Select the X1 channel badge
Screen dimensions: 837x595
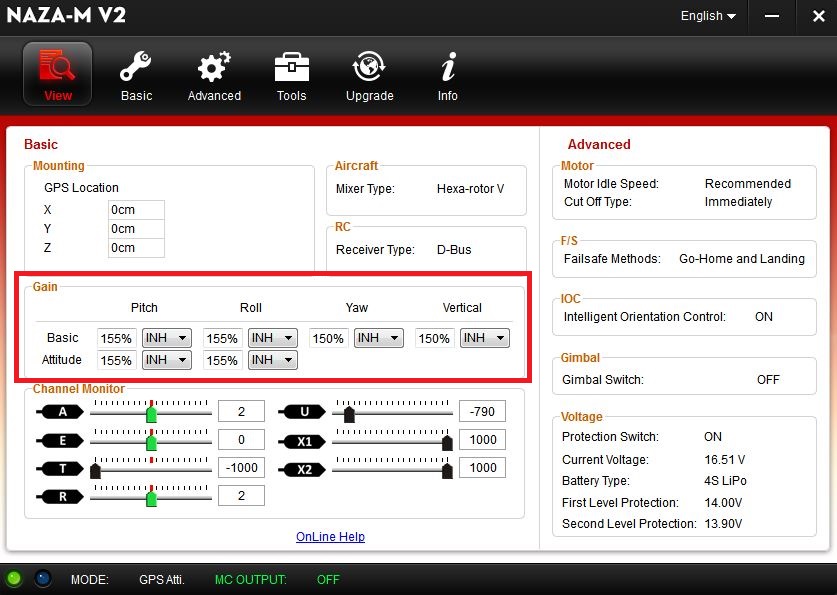click(x=302, y=441)
